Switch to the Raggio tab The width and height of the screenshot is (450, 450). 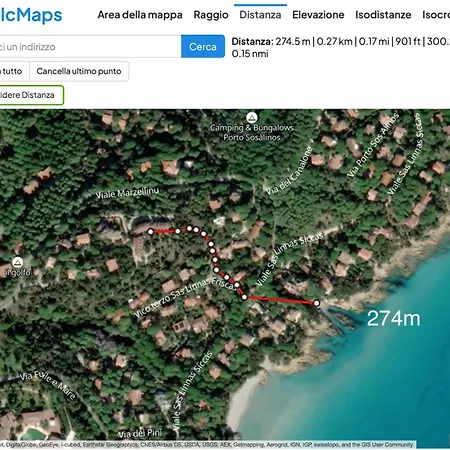[x=211, y=15]
